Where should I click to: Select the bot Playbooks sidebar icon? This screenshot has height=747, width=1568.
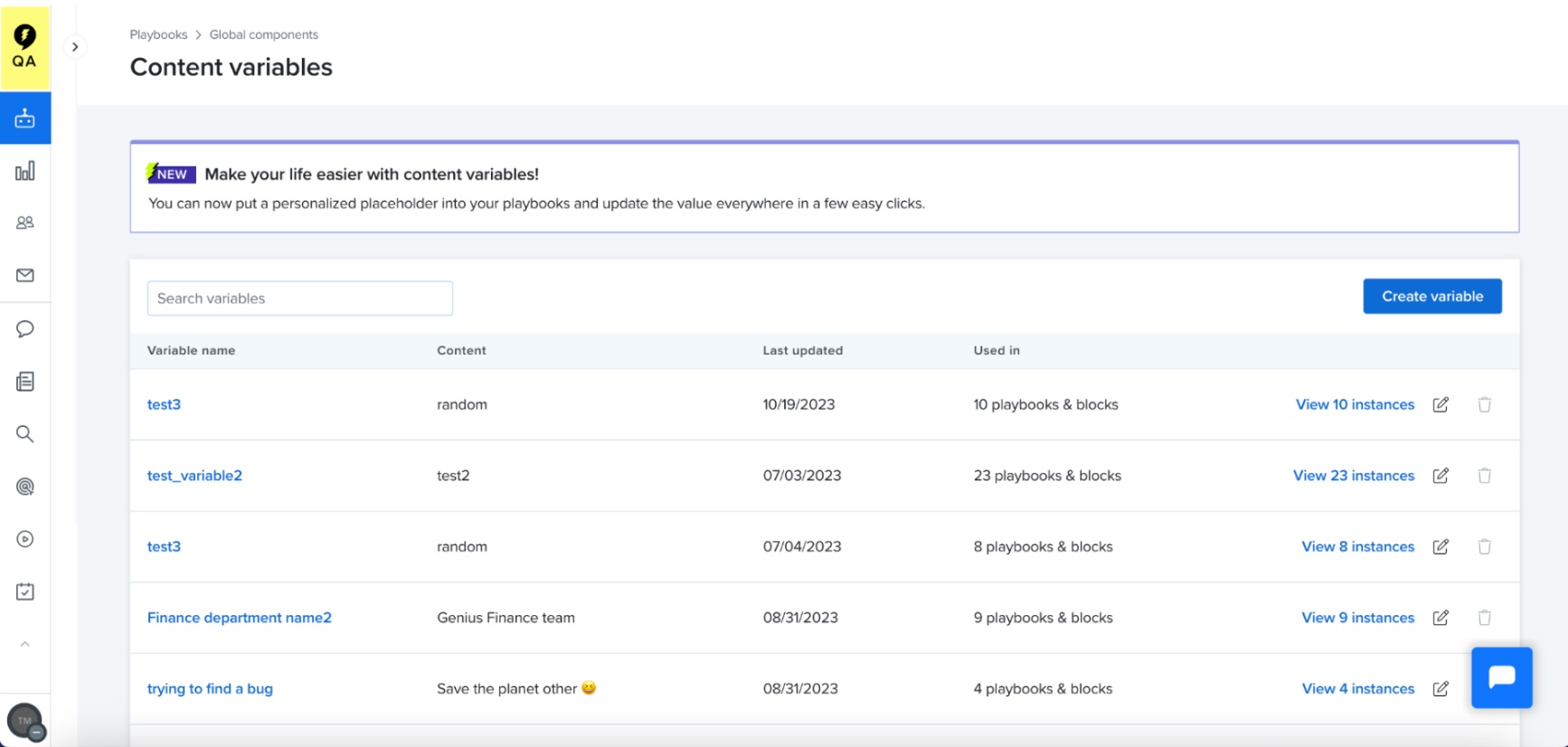coord(25,118)
